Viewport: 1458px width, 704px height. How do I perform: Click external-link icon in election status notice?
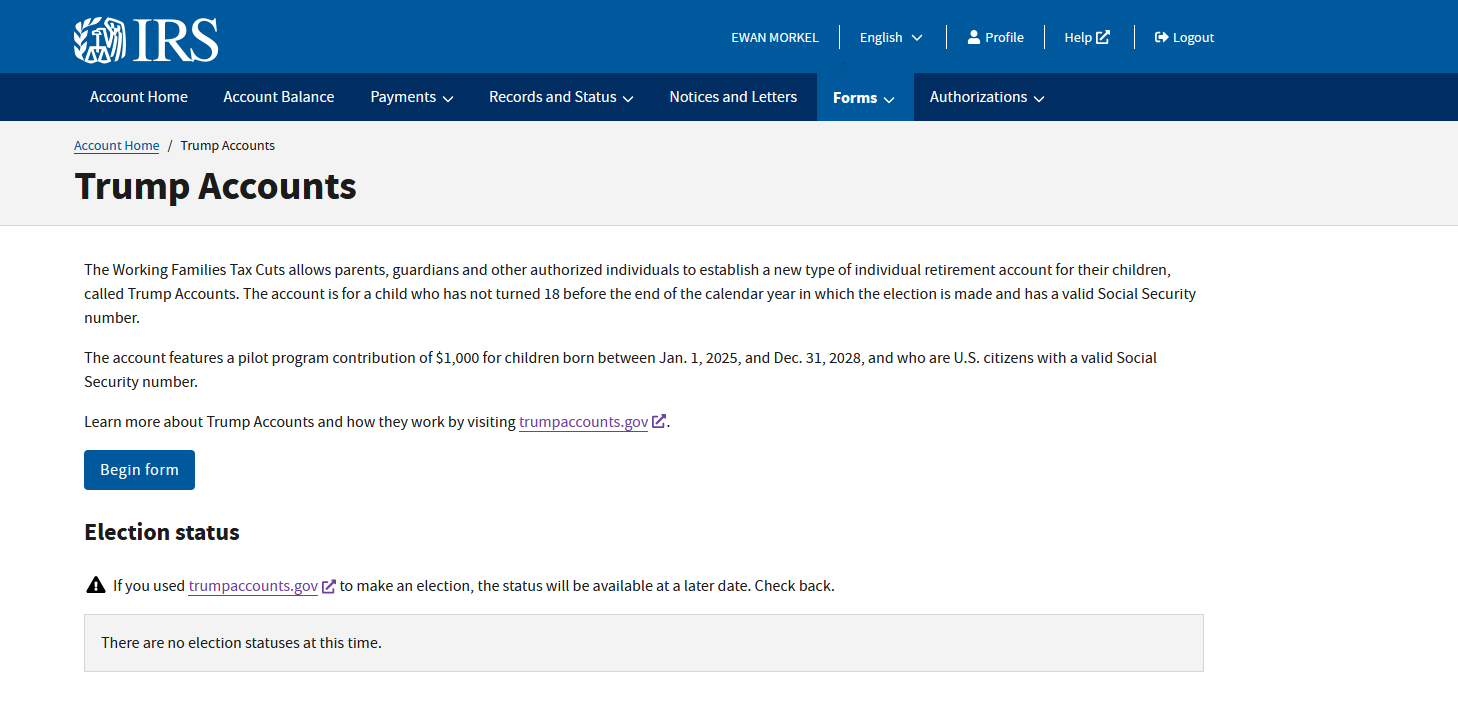tap(329, 586)
